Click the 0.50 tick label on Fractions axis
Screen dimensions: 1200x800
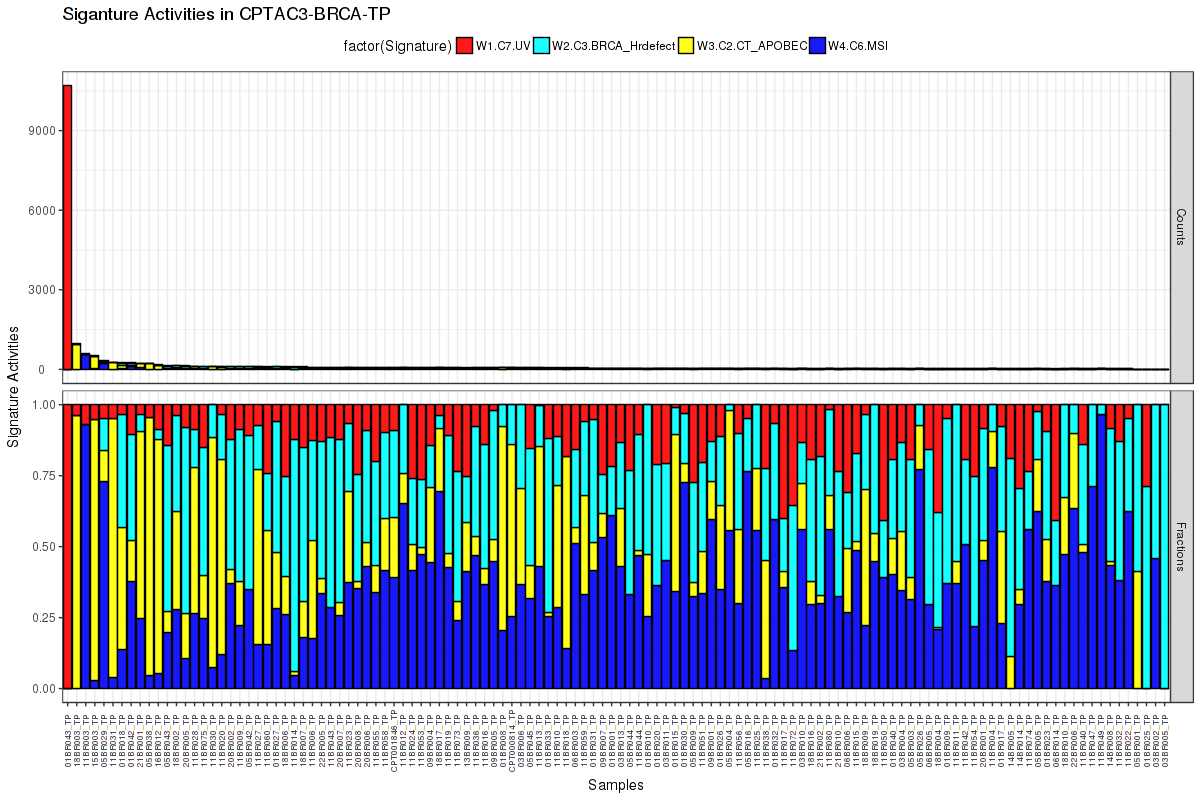pos(43,547)
